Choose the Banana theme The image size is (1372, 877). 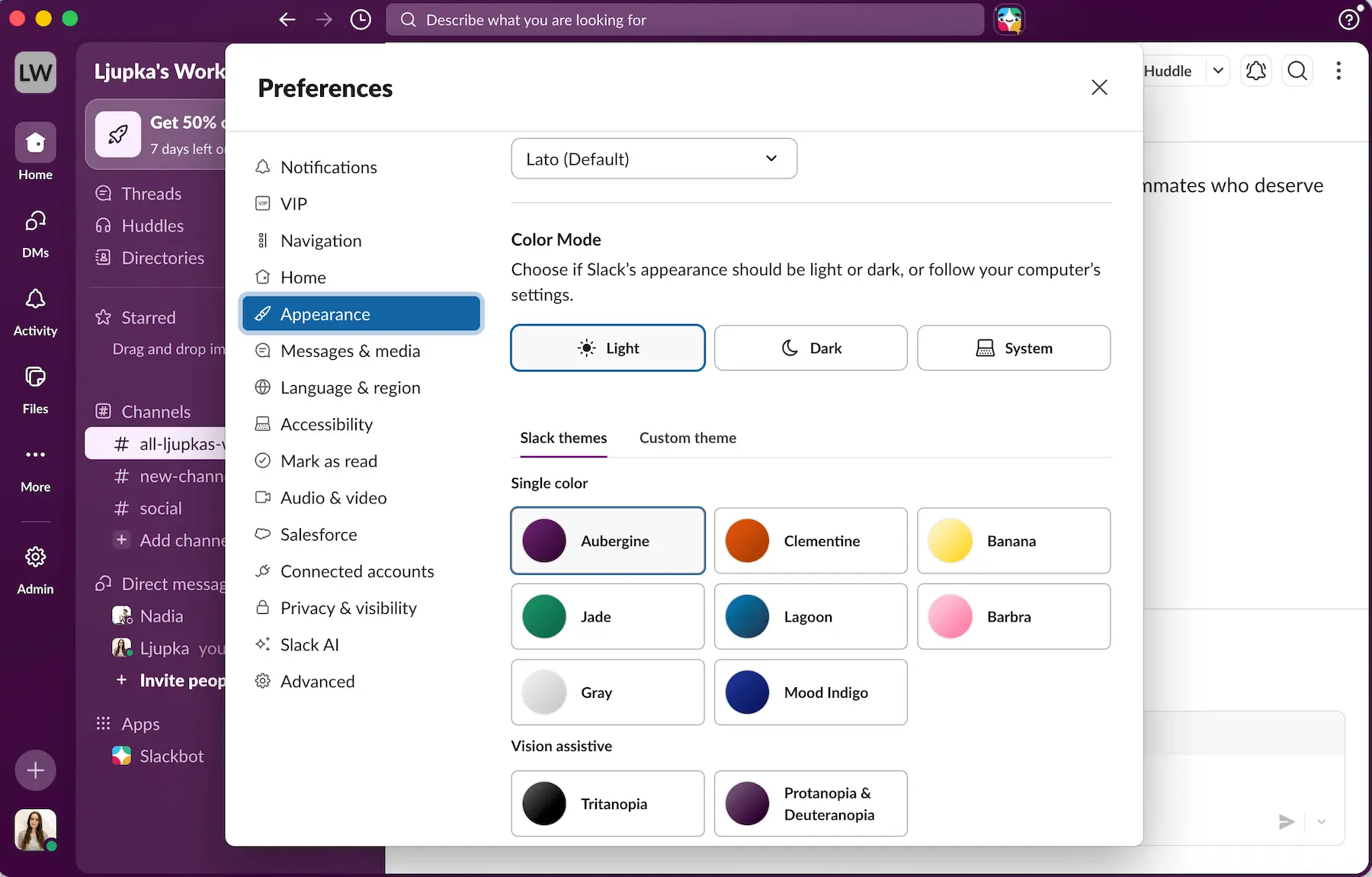pos(1014,541)
